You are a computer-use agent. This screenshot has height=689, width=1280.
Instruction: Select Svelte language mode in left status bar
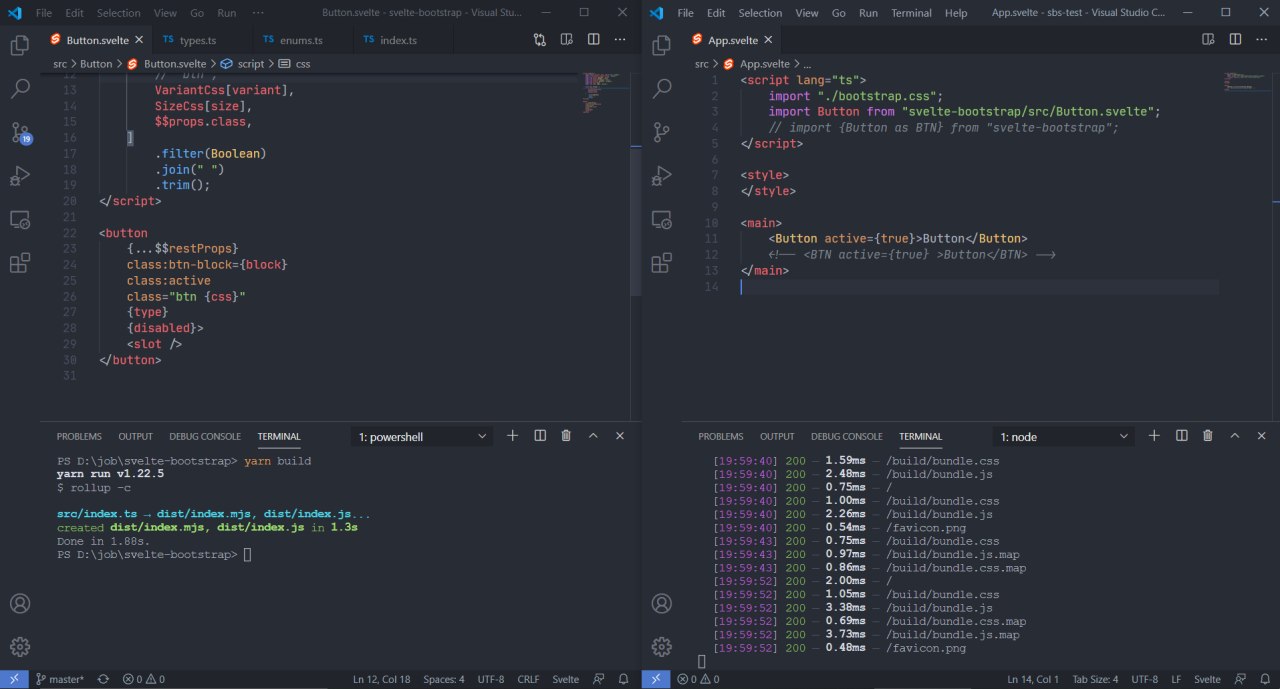click(x=566, y=679)
